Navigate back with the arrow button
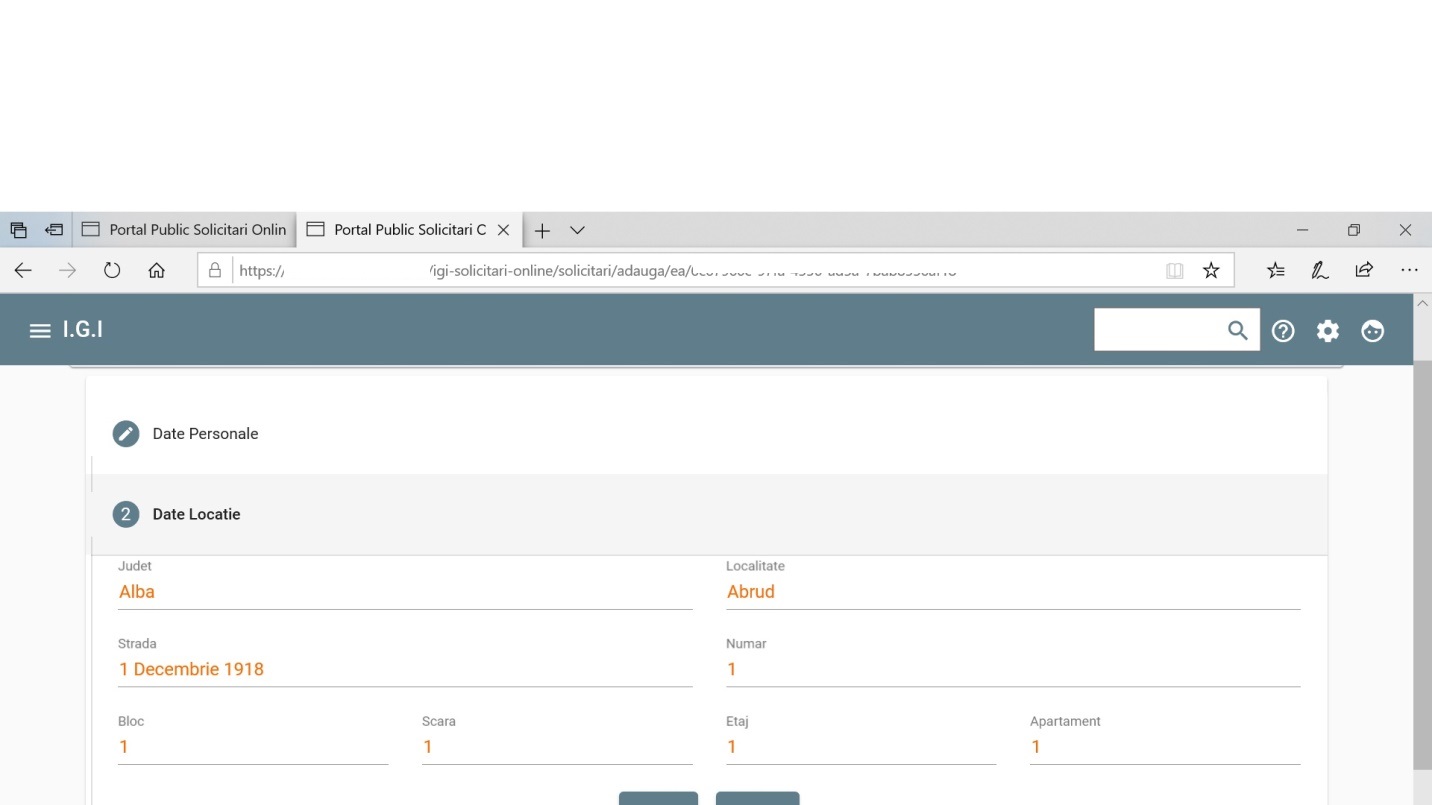The width and height of the screenshot is (1432, 805). click(23, 269)
